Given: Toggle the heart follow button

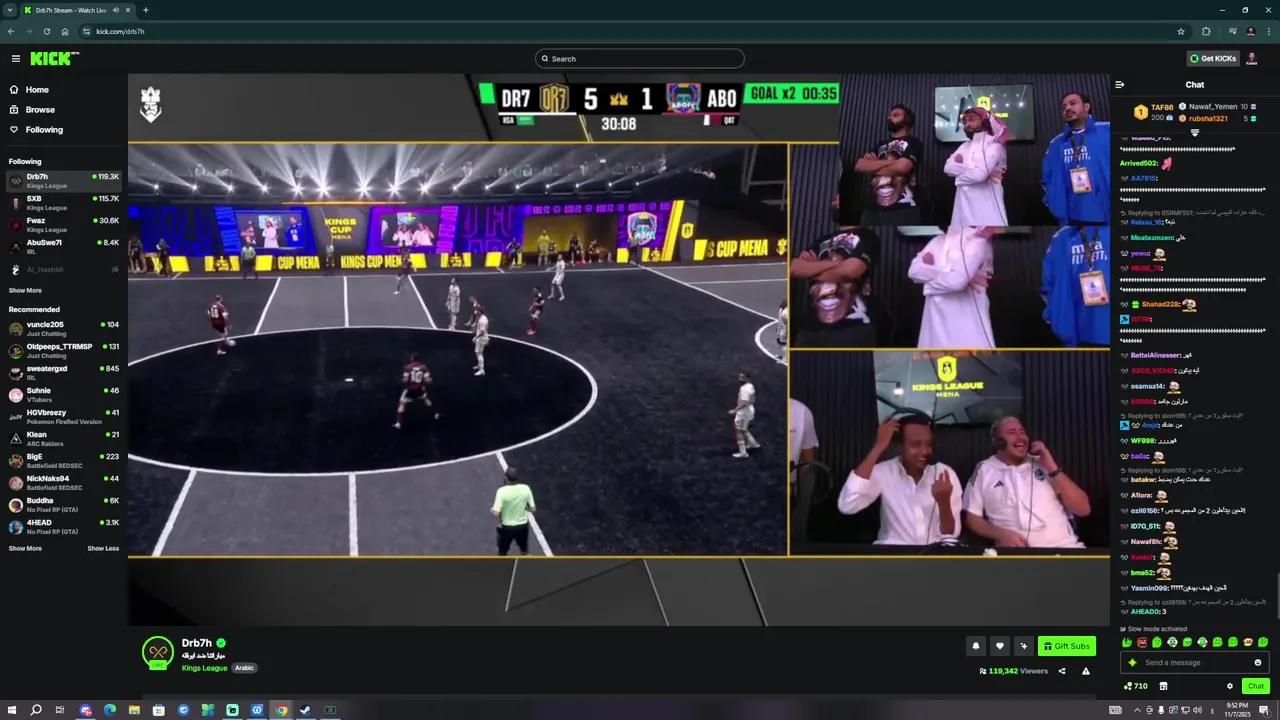Looking at the screenshot, I should pos(999,646).
